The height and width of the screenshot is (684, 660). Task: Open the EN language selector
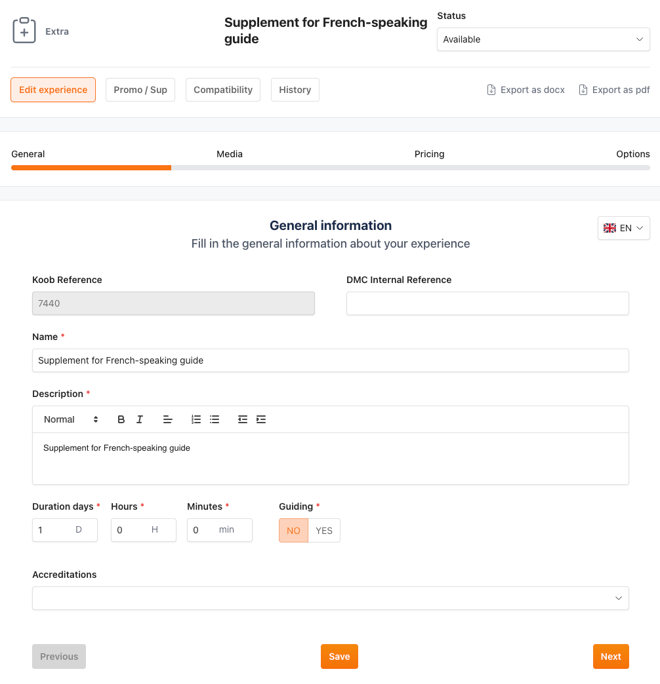click(624, 228)
